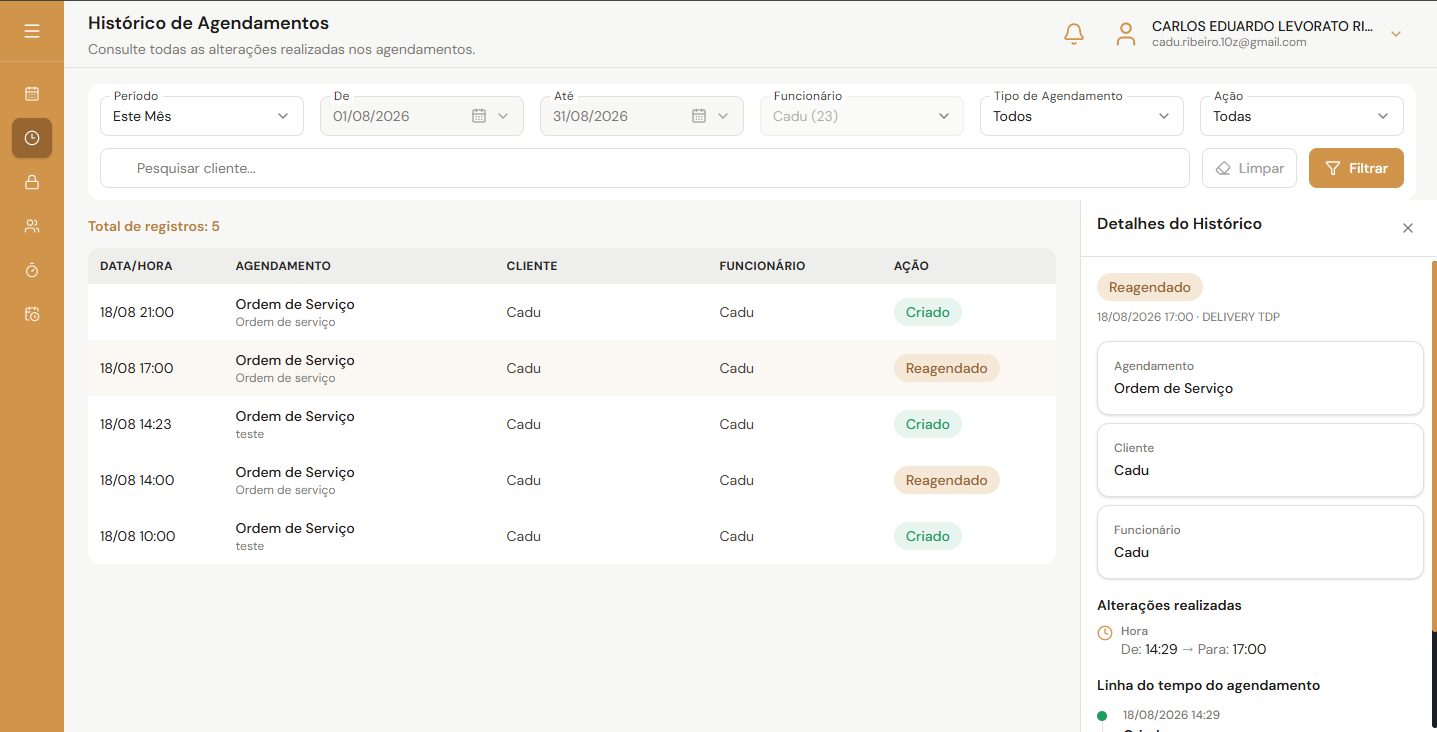Click the Filtrar button

tap(1356, 168)
